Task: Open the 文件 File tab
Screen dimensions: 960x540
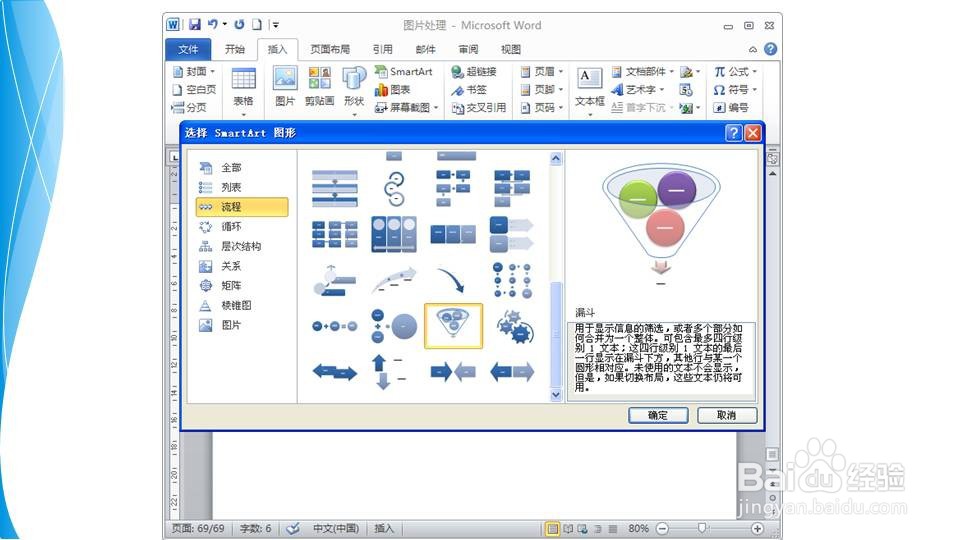Action: 188,49
